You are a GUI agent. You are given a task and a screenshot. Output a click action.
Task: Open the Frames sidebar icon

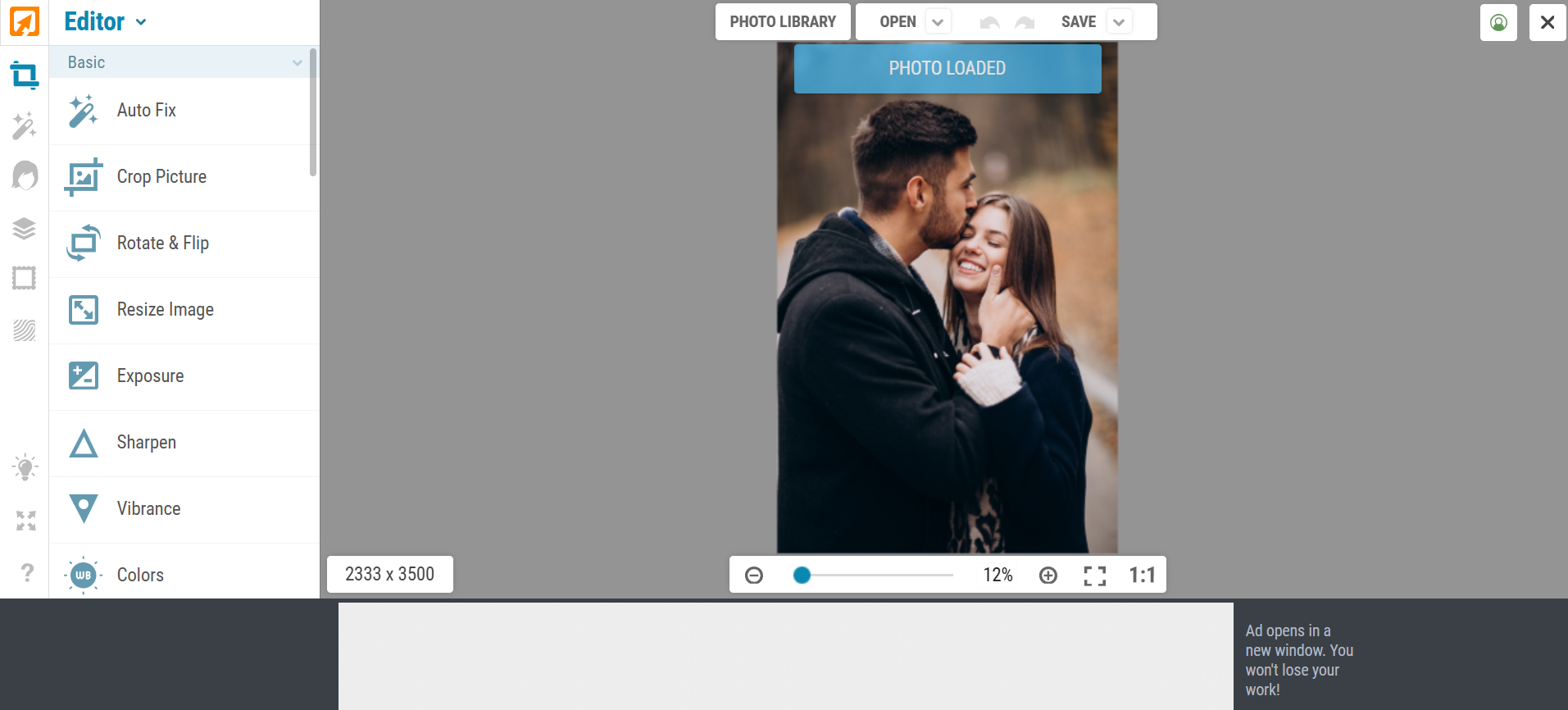pyautogui.click(x=25, y=279)
